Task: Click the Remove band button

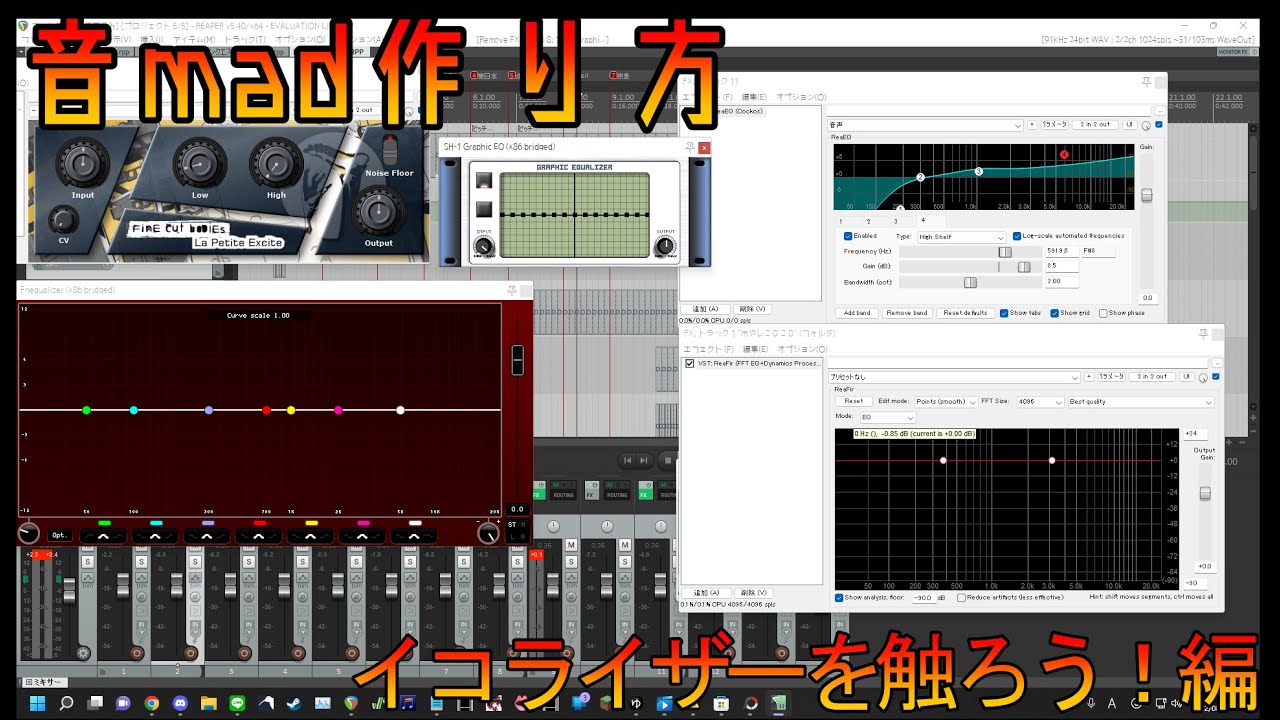Action: pyautogui.click(x=908, y=313)
